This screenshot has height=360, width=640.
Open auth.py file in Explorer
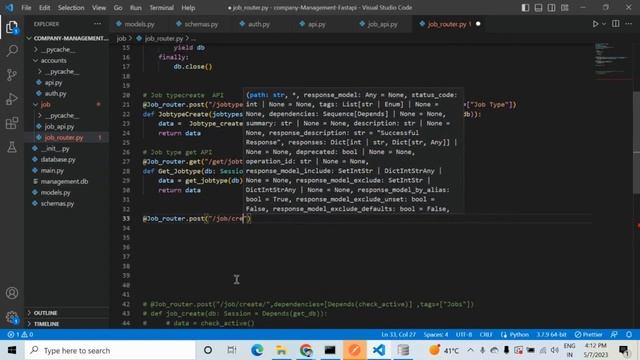coord(55,93)
